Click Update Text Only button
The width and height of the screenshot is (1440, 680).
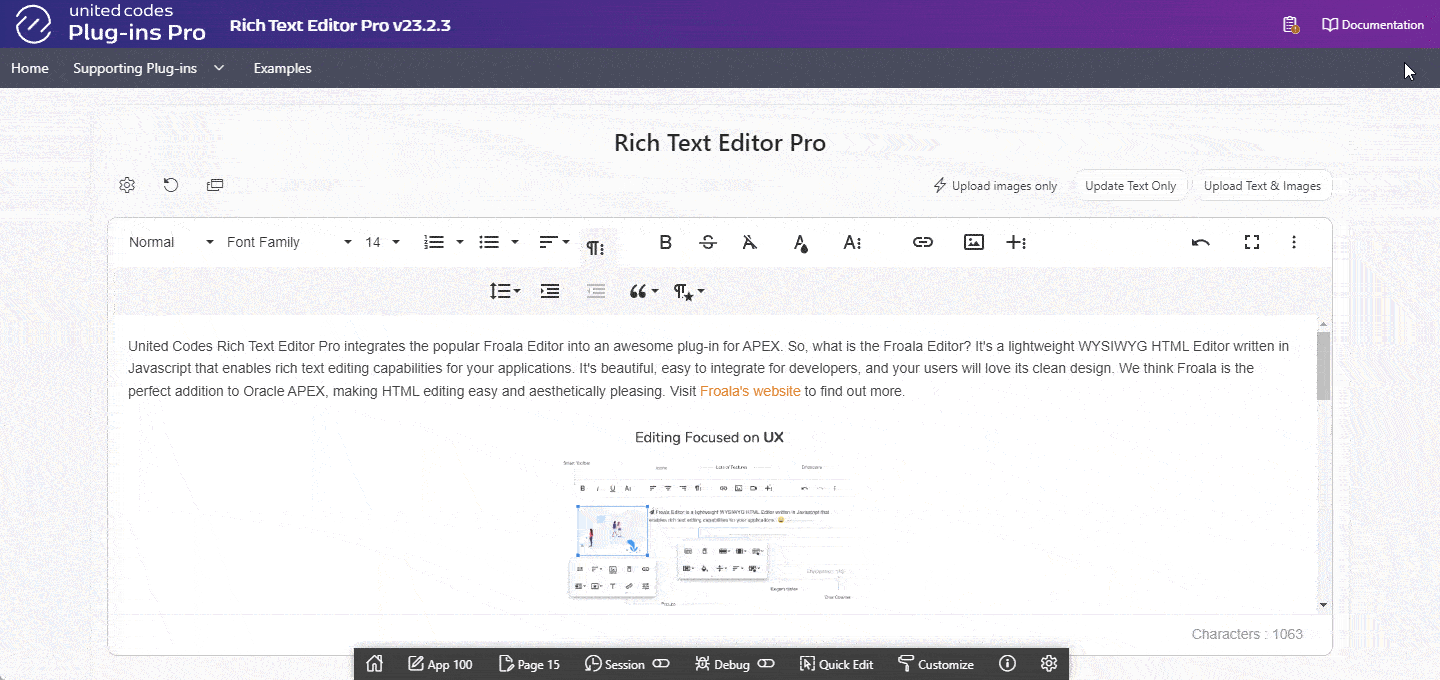1130,186
